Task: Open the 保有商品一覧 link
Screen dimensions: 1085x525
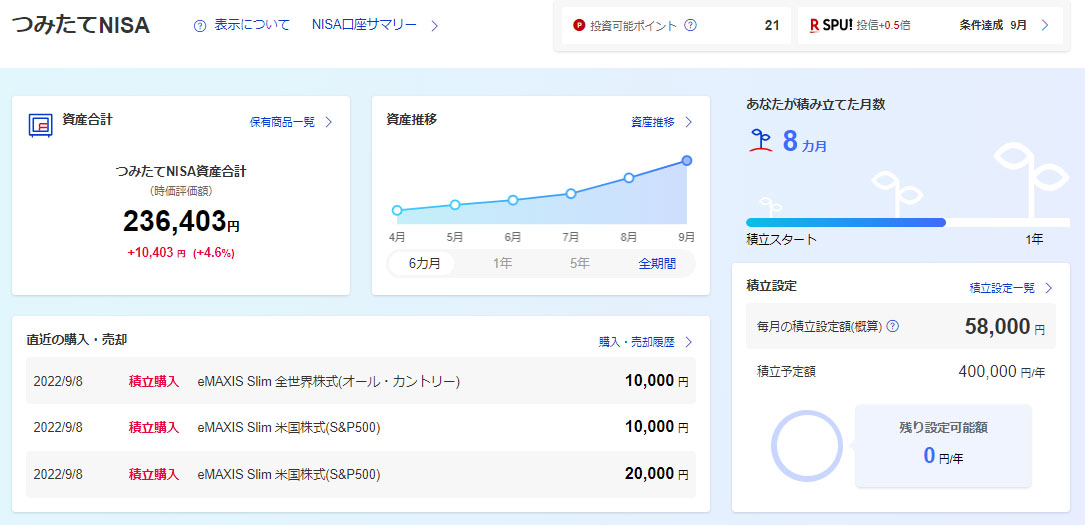Action: click(x=282, y=122)
